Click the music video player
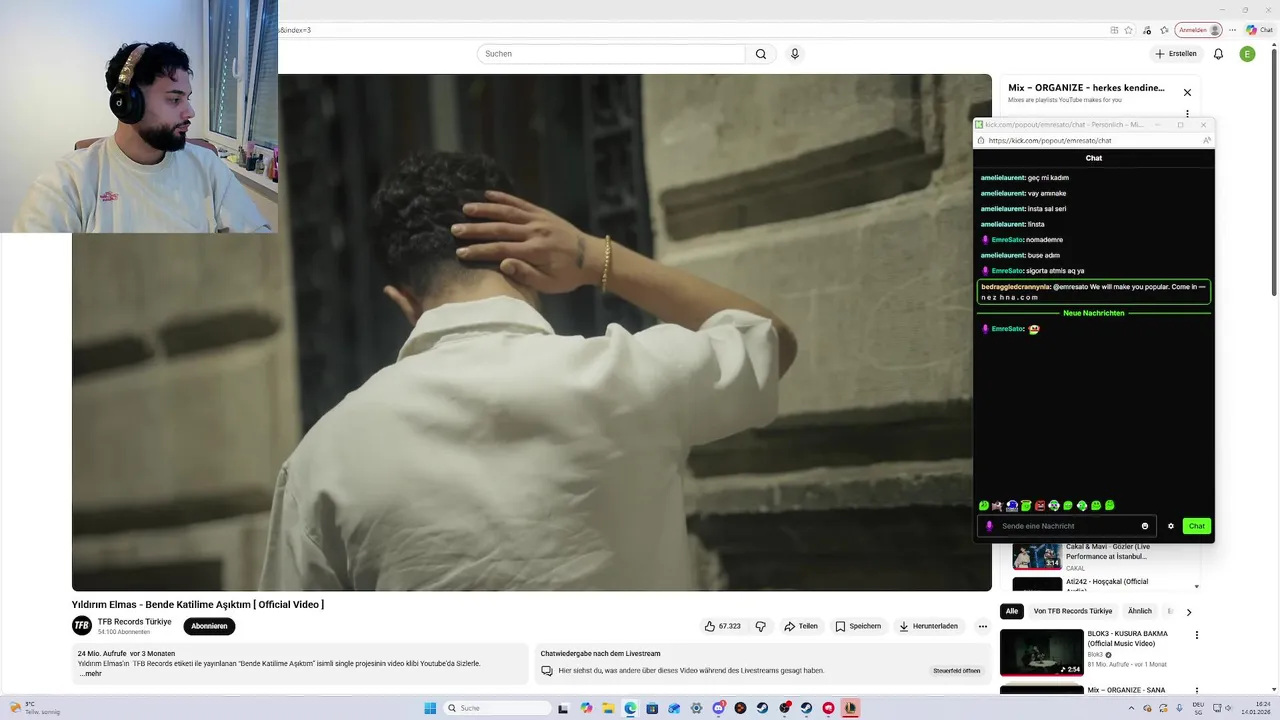This screenshot has height=720, width=1280. click(x=532, y=332)
